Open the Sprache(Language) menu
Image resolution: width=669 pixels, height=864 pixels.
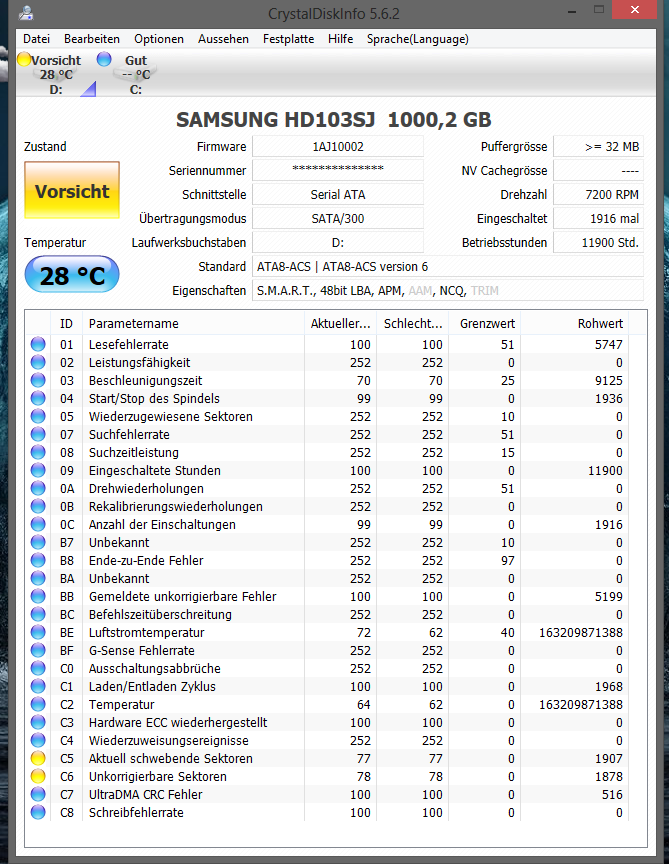point(418,39)
